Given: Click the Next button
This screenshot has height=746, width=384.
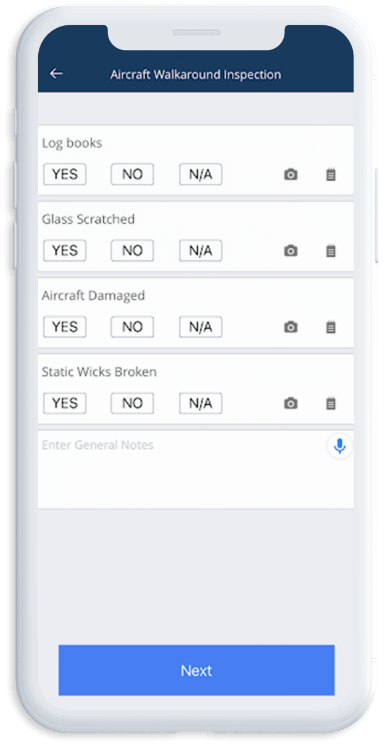Looking at the screenshot, I should (x=197, y=670).
